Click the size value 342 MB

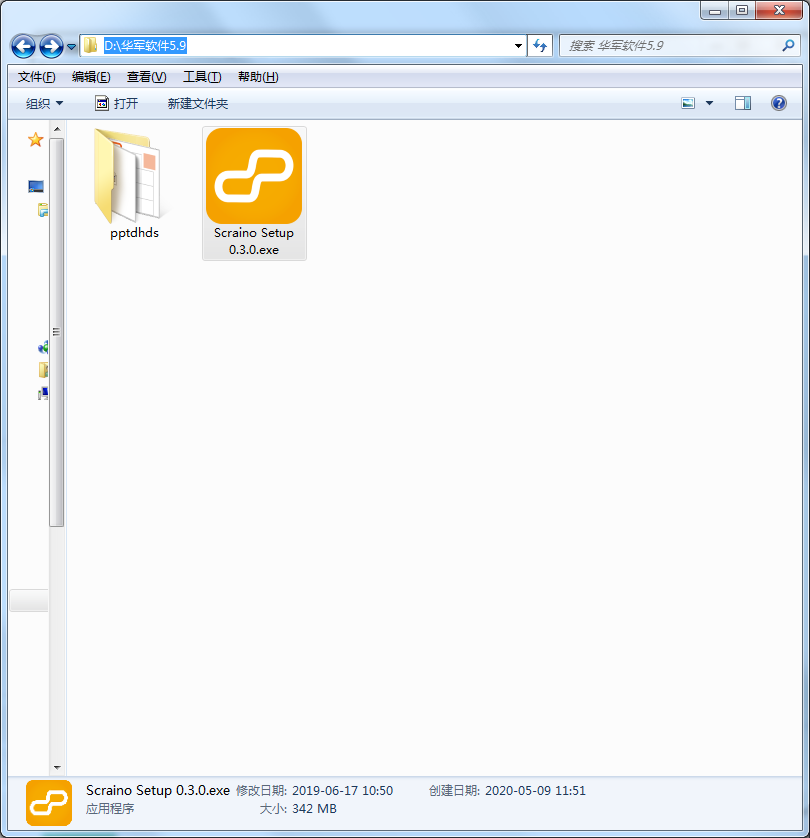(x=314, y=809)
